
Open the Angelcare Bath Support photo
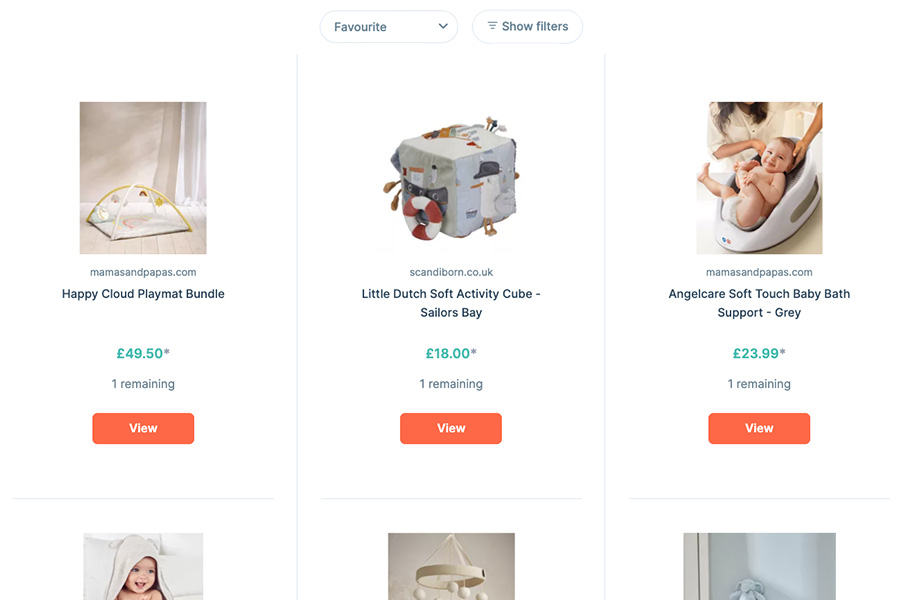tap(759, 178)
